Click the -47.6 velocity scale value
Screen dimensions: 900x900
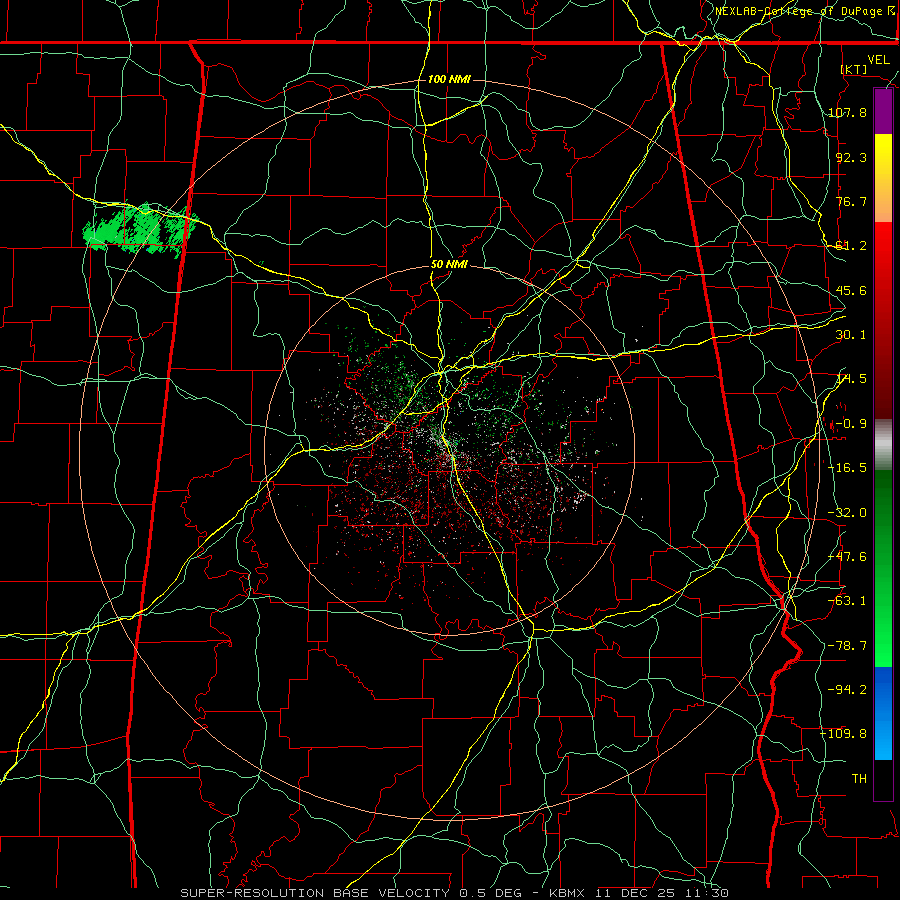pyautogui.click(x=847, y=557)
